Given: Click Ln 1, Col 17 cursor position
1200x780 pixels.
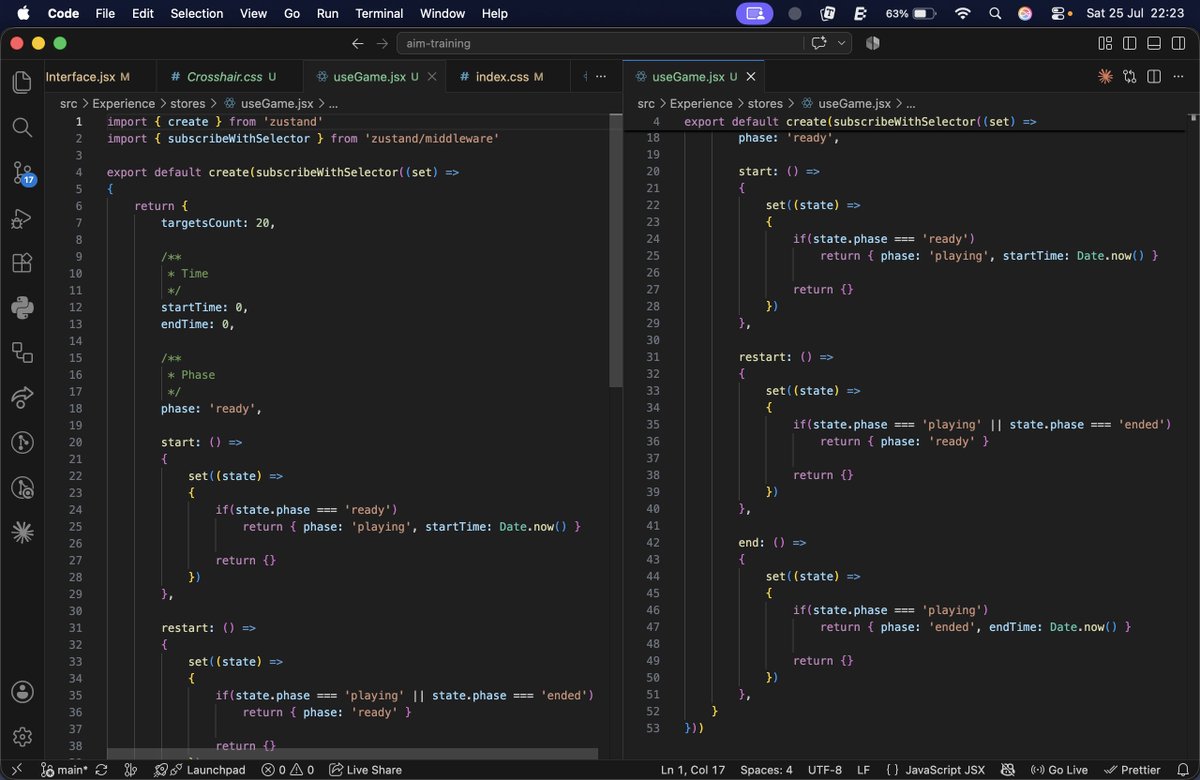Looking at the screenshot, I should click(x=693, y=770).
